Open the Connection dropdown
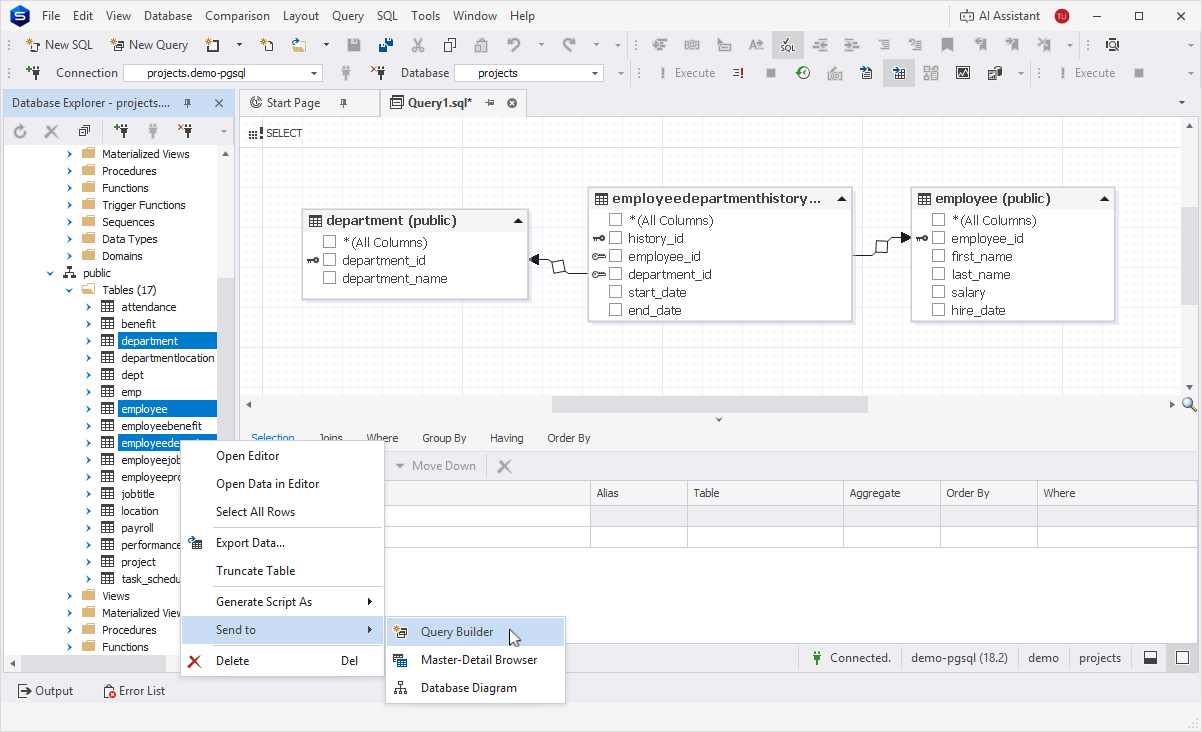Viewport: 1202px width, 732px height. click(314, 73)
